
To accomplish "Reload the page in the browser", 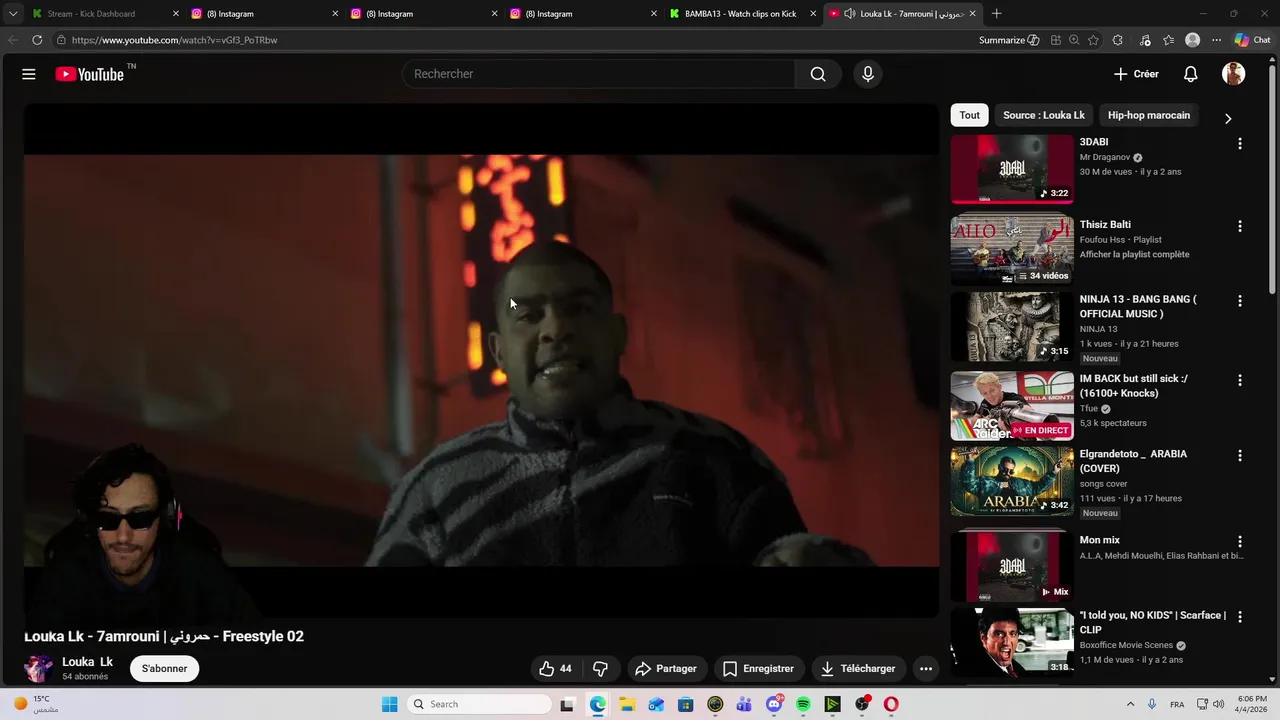I will point(37,40).
